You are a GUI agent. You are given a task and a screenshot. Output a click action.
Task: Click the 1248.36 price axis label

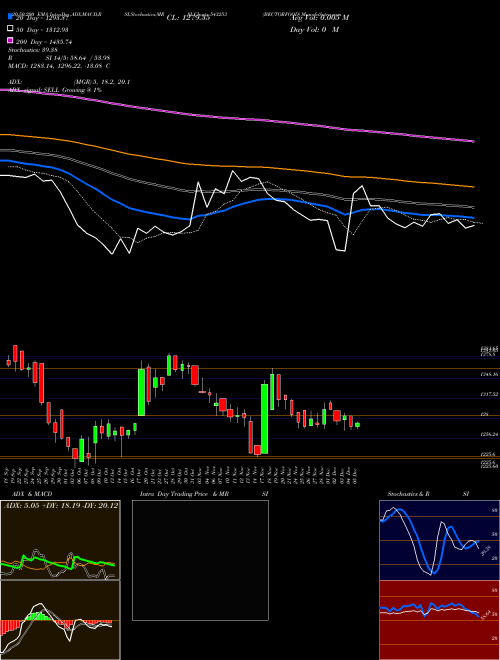coord(490,374)
